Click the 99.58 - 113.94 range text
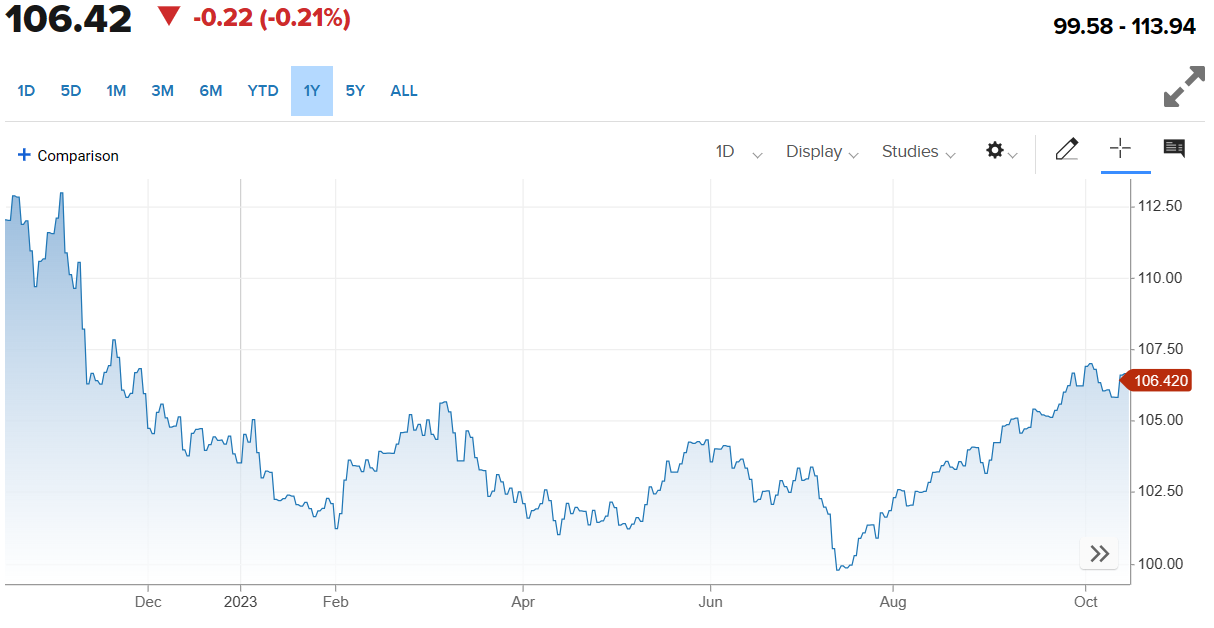The height and width of the screenshot is (628, 1214). coord(1125,26)
